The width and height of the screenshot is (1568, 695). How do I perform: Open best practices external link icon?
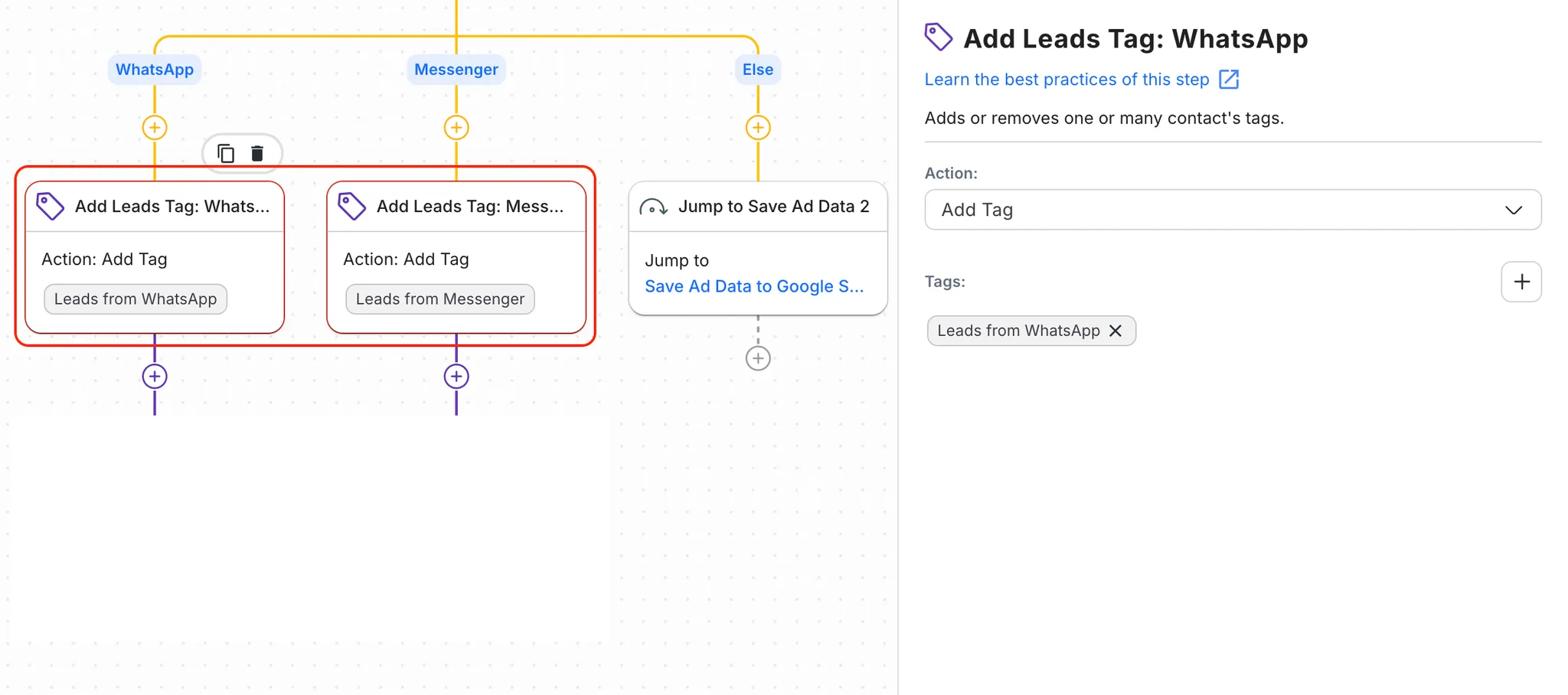[x=1229, y=80]
